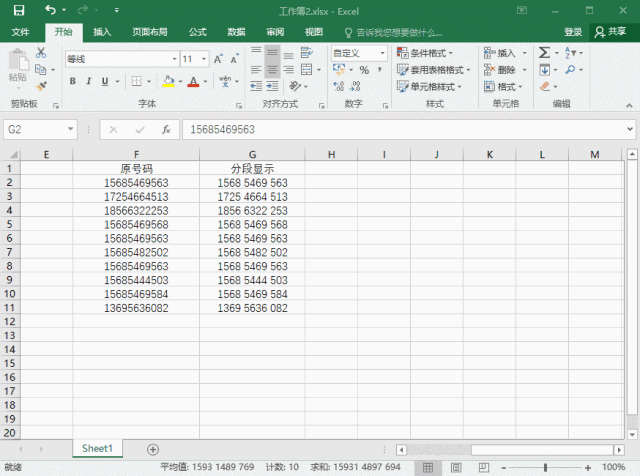The image size is (640, 476).
Task: Expand the number format dropdown showing 自定义
Action: [382, 53]
